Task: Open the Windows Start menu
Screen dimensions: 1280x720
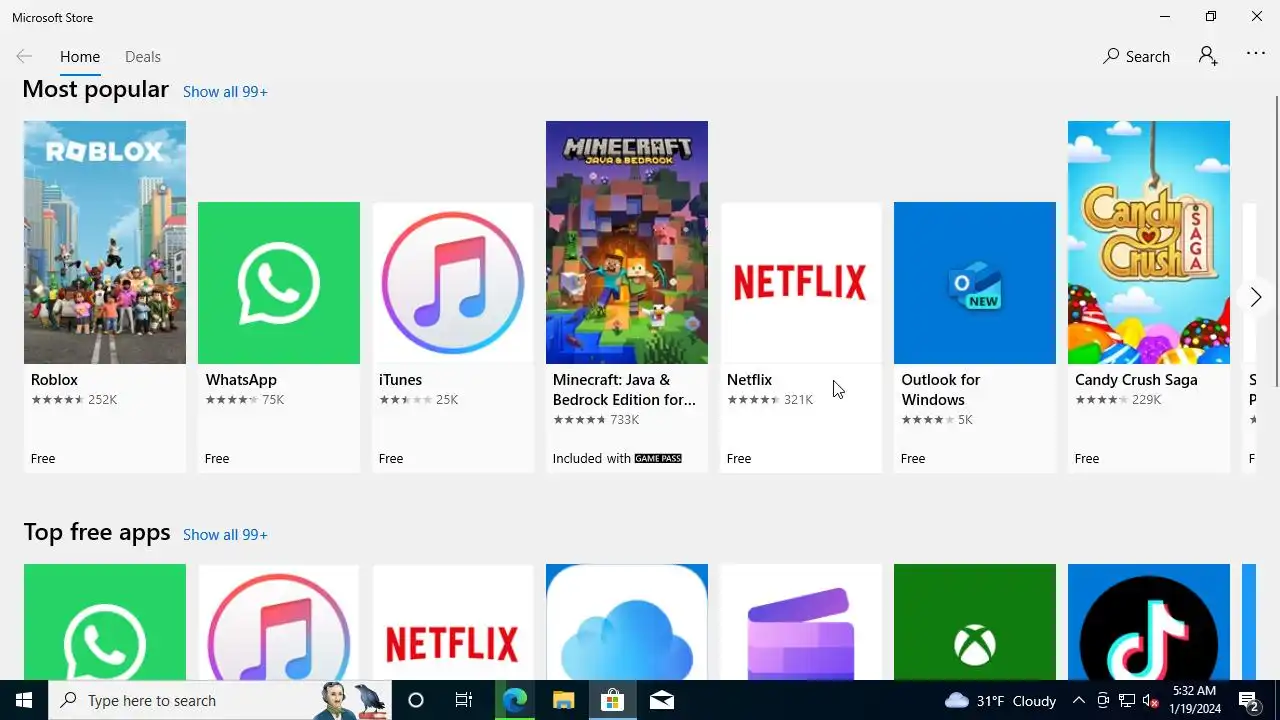Action: 24,700
